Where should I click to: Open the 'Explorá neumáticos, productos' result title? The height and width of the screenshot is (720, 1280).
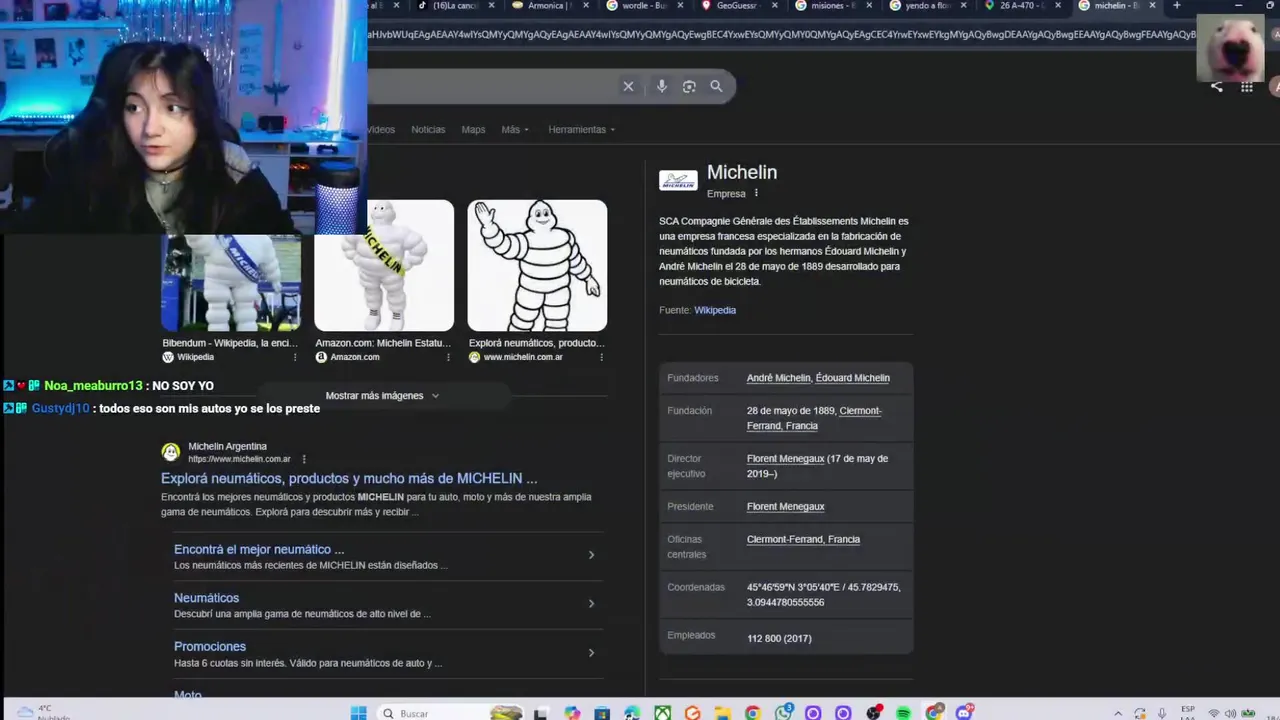coord(349,478)
